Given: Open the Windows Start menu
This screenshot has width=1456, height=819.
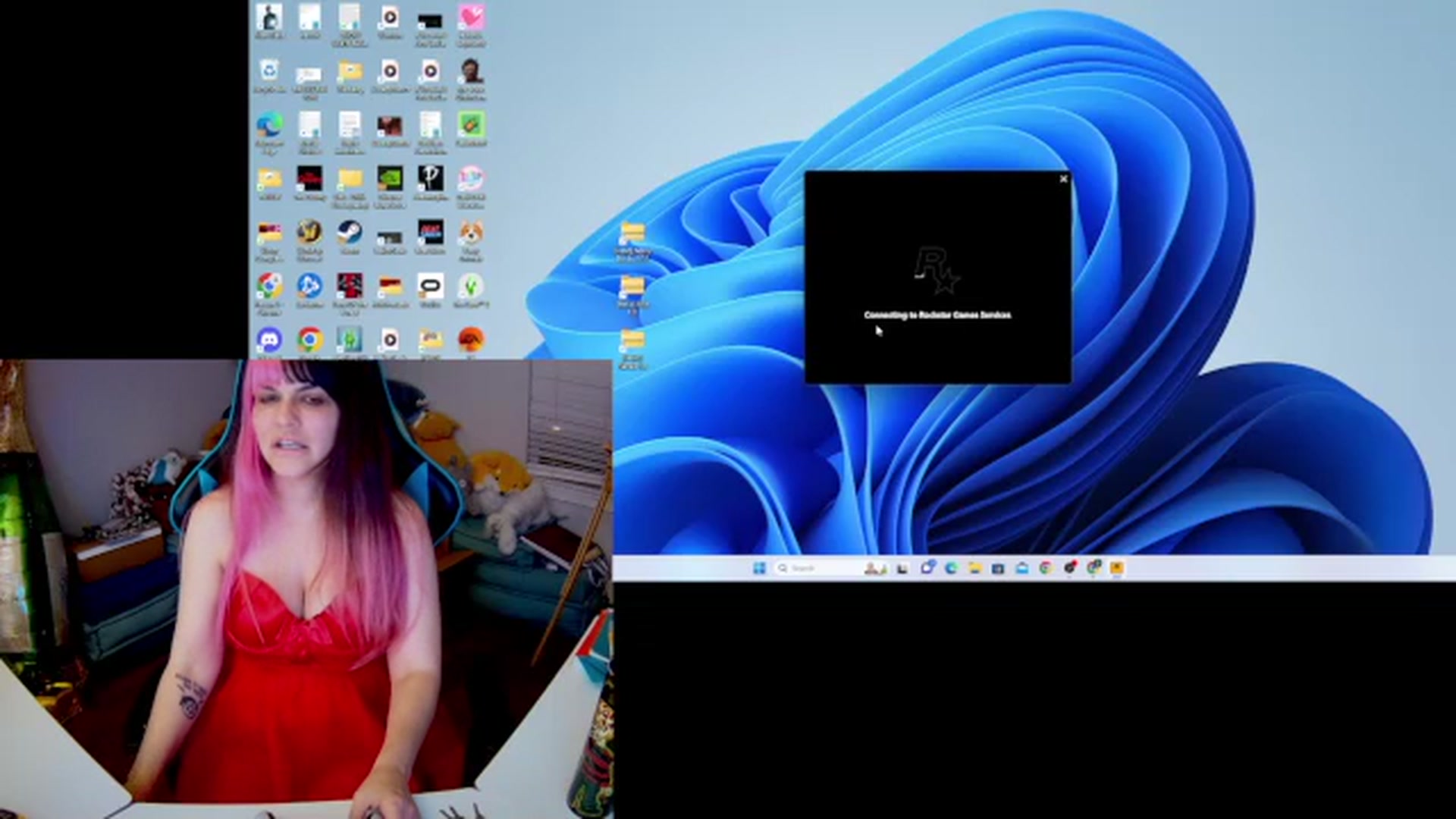Looking at the screenshot, I should 759,568.
